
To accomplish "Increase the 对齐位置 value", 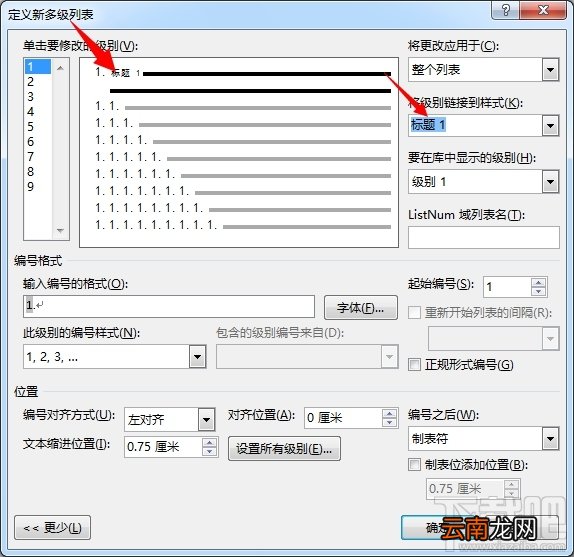I will click(389, 414).
